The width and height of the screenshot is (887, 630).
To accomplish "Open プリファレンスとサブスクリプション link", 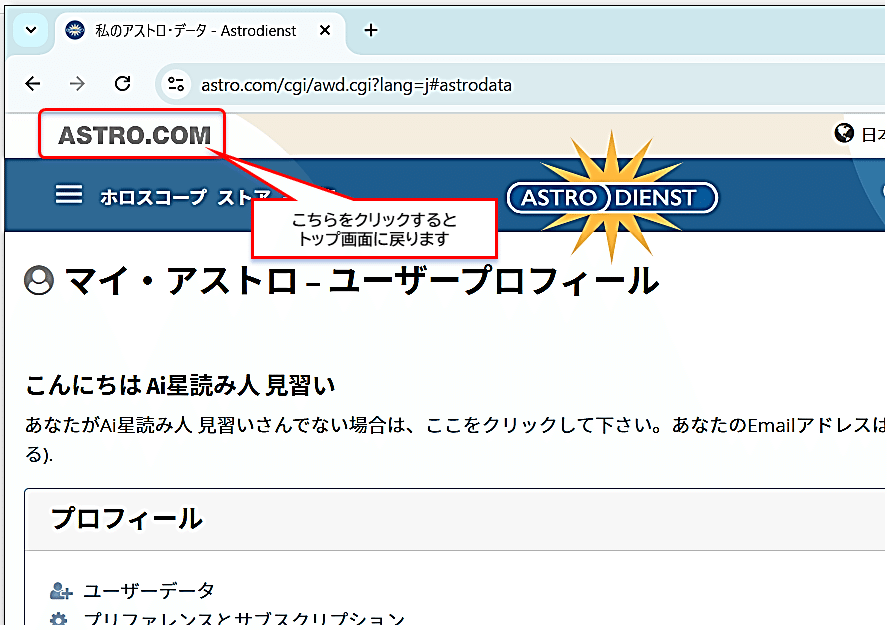I will [x=244, y=620].
